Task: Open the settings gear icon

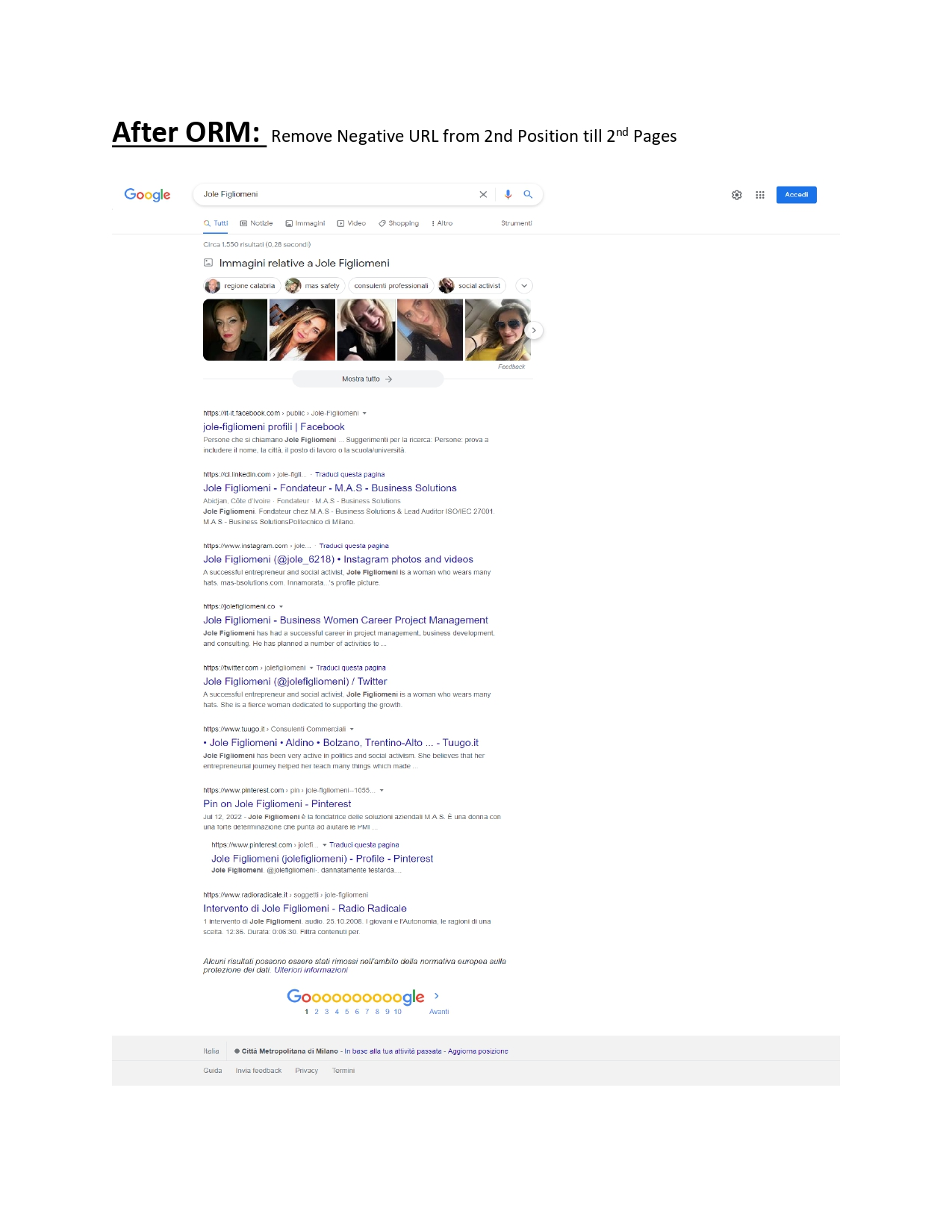Action: [x=736, y=195]
